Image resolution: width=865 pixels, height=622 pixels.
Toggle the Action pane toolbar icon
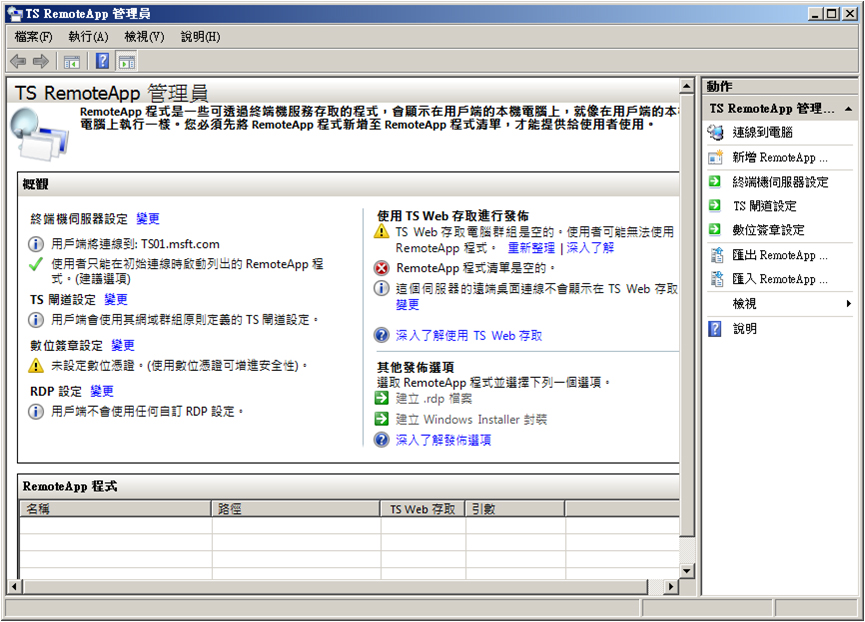[127, 62]
